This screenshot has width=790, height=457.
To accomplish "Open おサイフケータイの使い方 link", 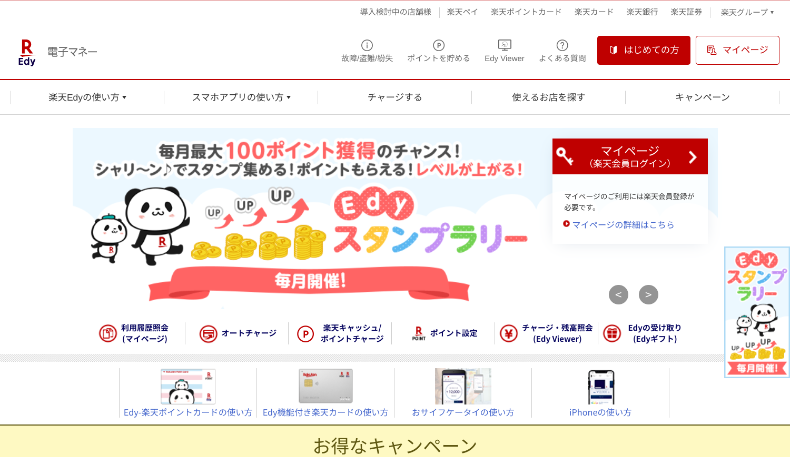I will click(463, 412).
